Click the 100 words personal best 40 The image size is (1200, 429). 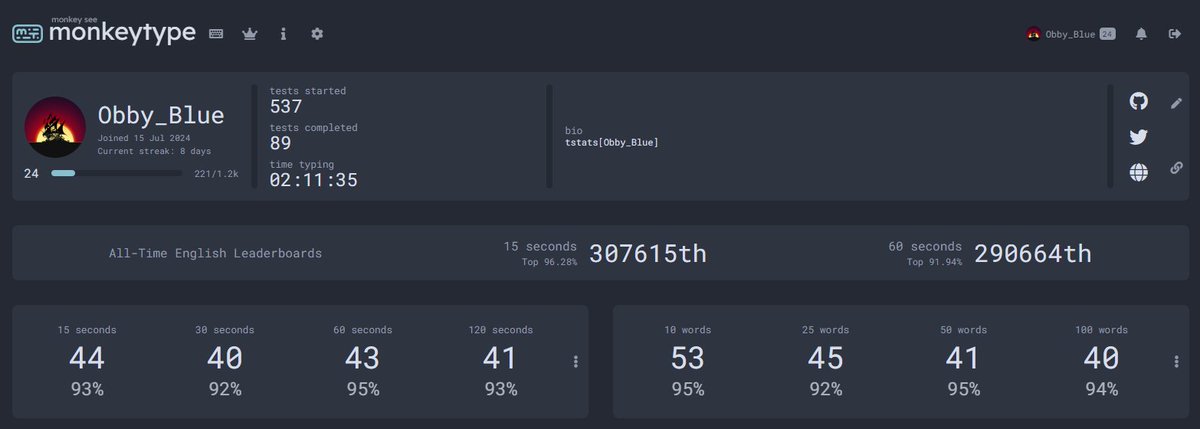(1100, 358)
